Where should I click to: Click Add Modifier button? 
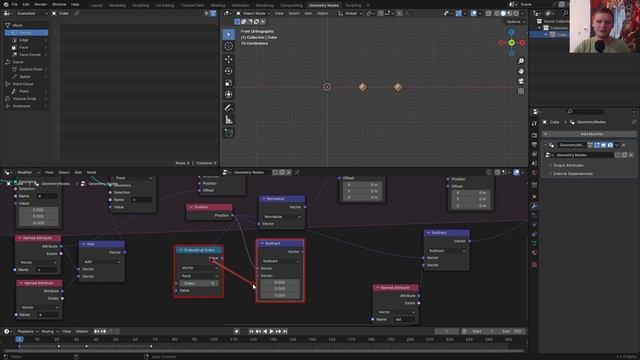pos(589,134)
